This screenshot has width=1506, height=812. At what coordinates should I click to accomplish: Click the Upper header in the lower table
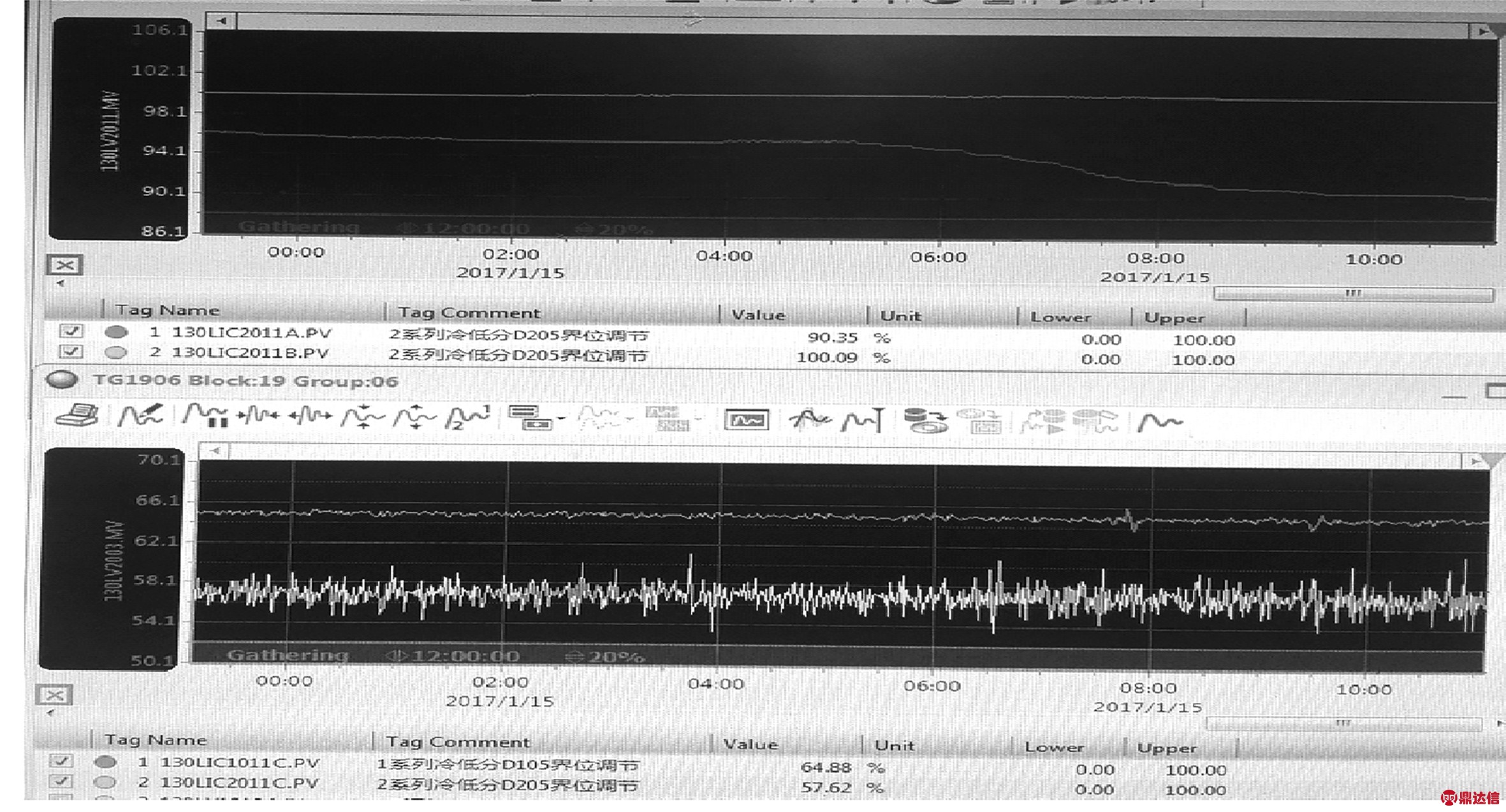[1167, 748]
